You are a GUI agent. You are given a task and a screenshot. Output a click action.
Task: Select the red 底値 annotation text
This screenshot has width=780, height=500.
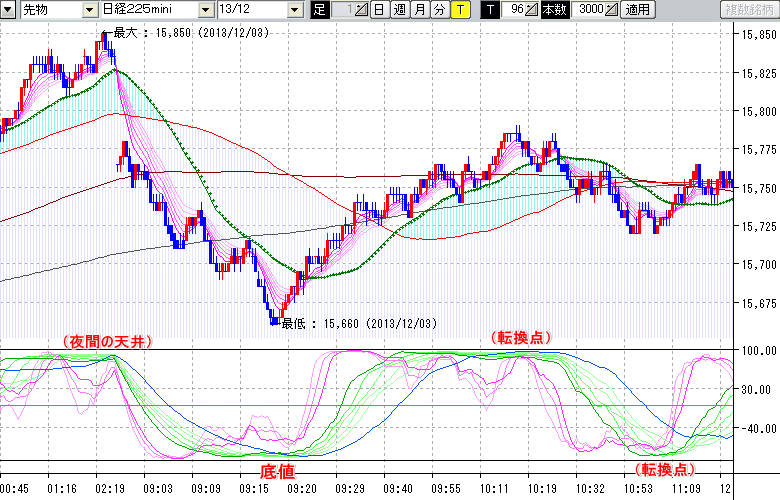point(278,469)
